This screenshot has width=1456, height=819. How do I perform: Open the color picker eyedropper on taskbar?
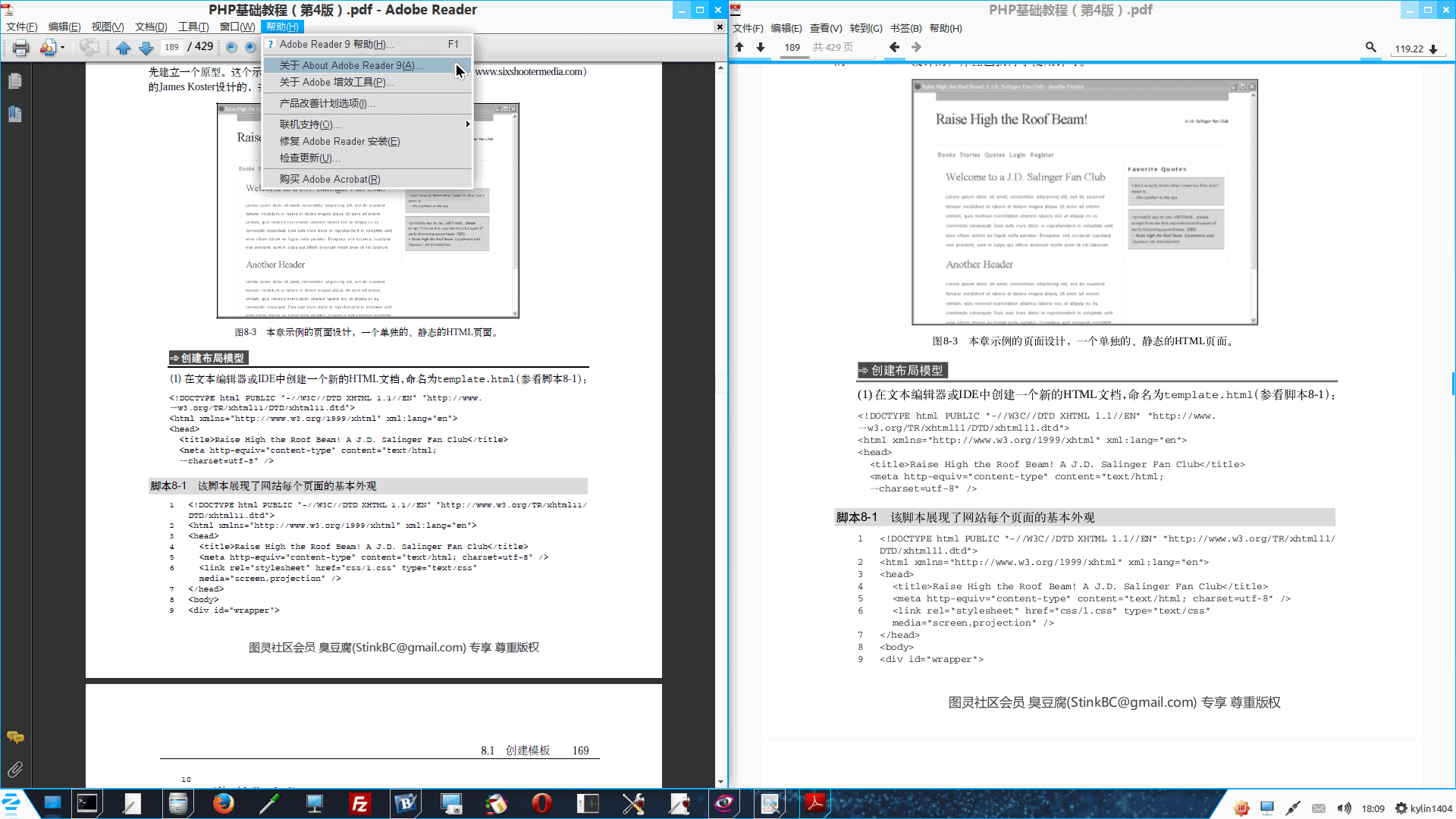click(x=269, y=803)
